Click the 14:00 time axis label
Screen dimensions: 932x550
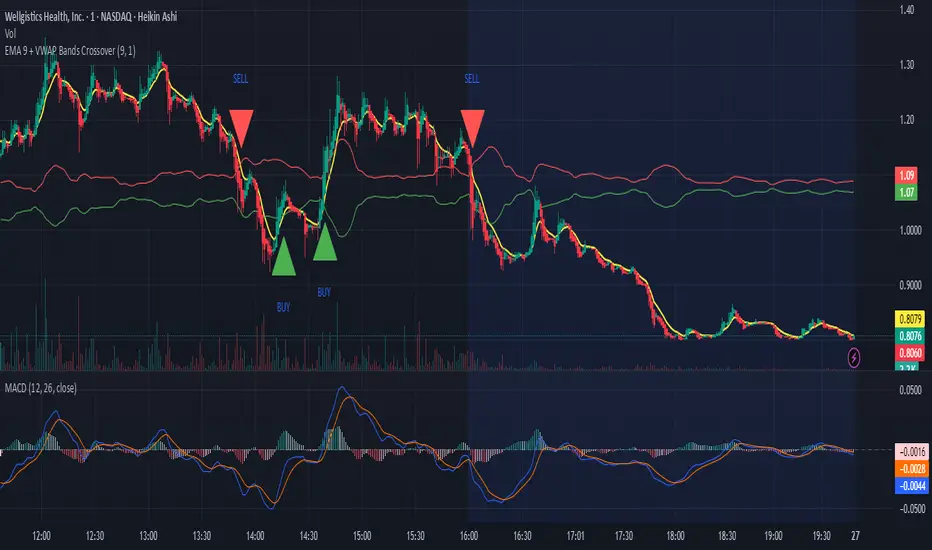255,536
